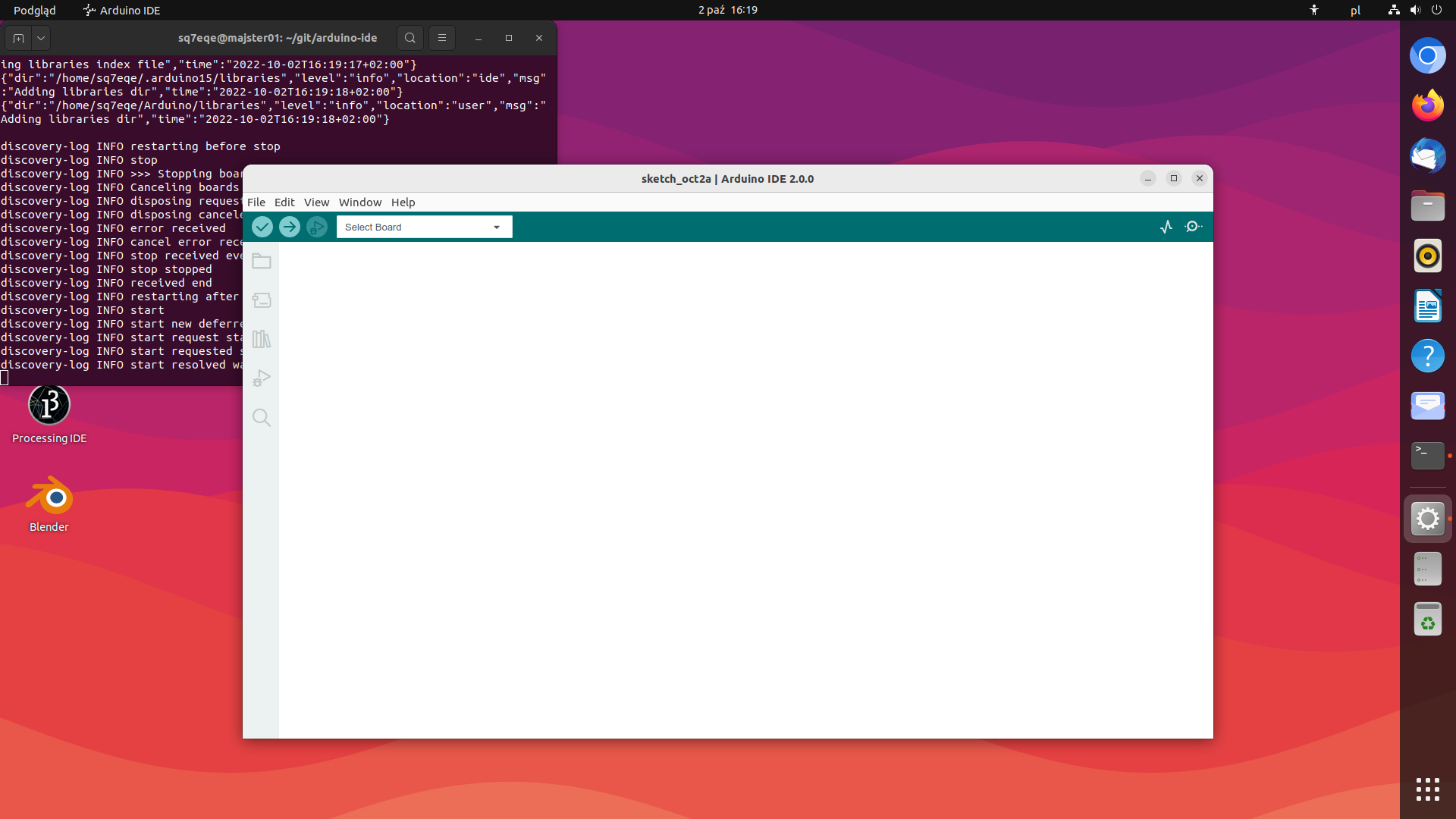Expand the terminal new-tab dropdown arrow
This screenshot has height=819, width=1456.
[41, 38]
